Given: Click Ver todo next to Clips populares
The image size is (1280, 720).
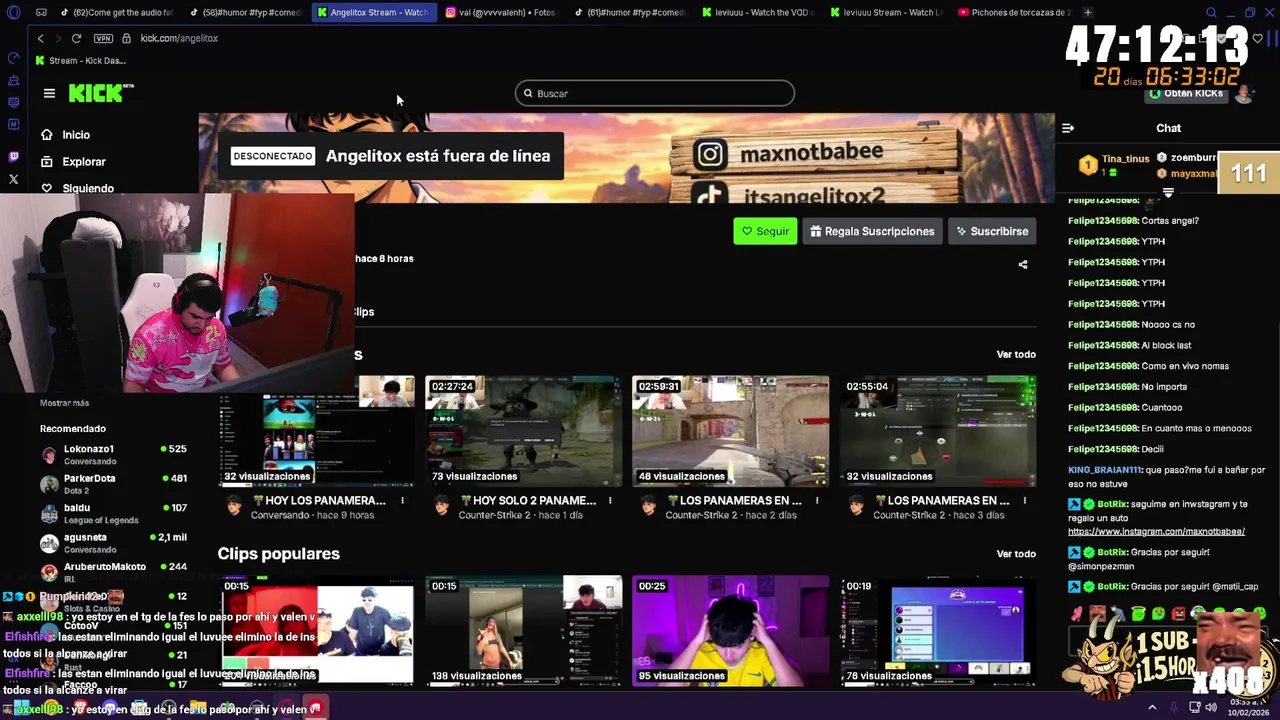Looking at the screenshot, I should 1016,553.
